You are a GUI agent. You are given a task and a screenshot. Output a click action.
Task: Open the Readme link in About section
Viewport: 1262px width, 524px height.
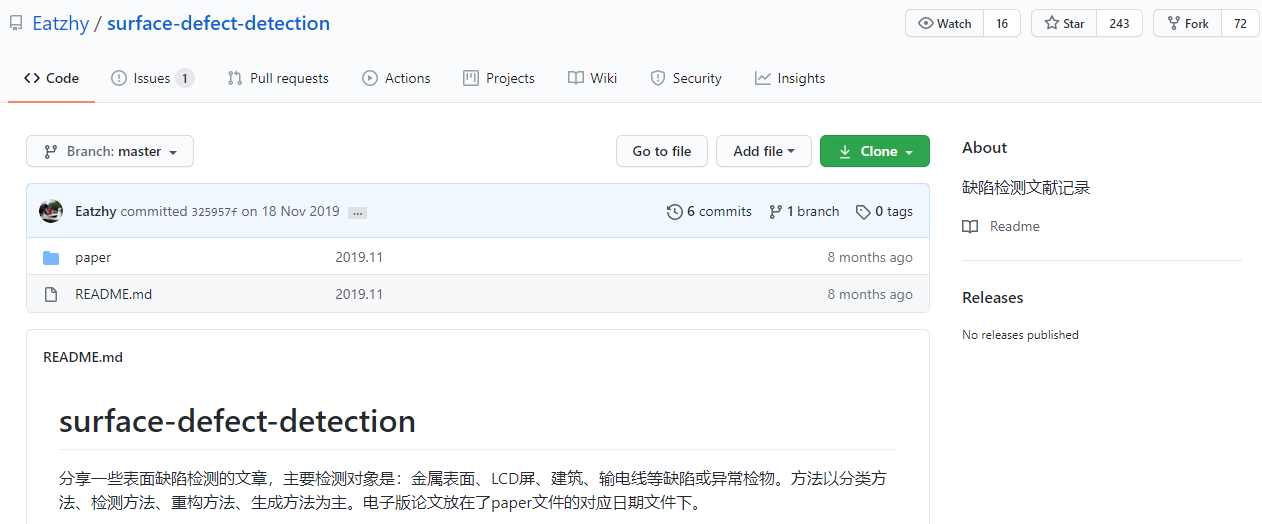coord(1015,226)
